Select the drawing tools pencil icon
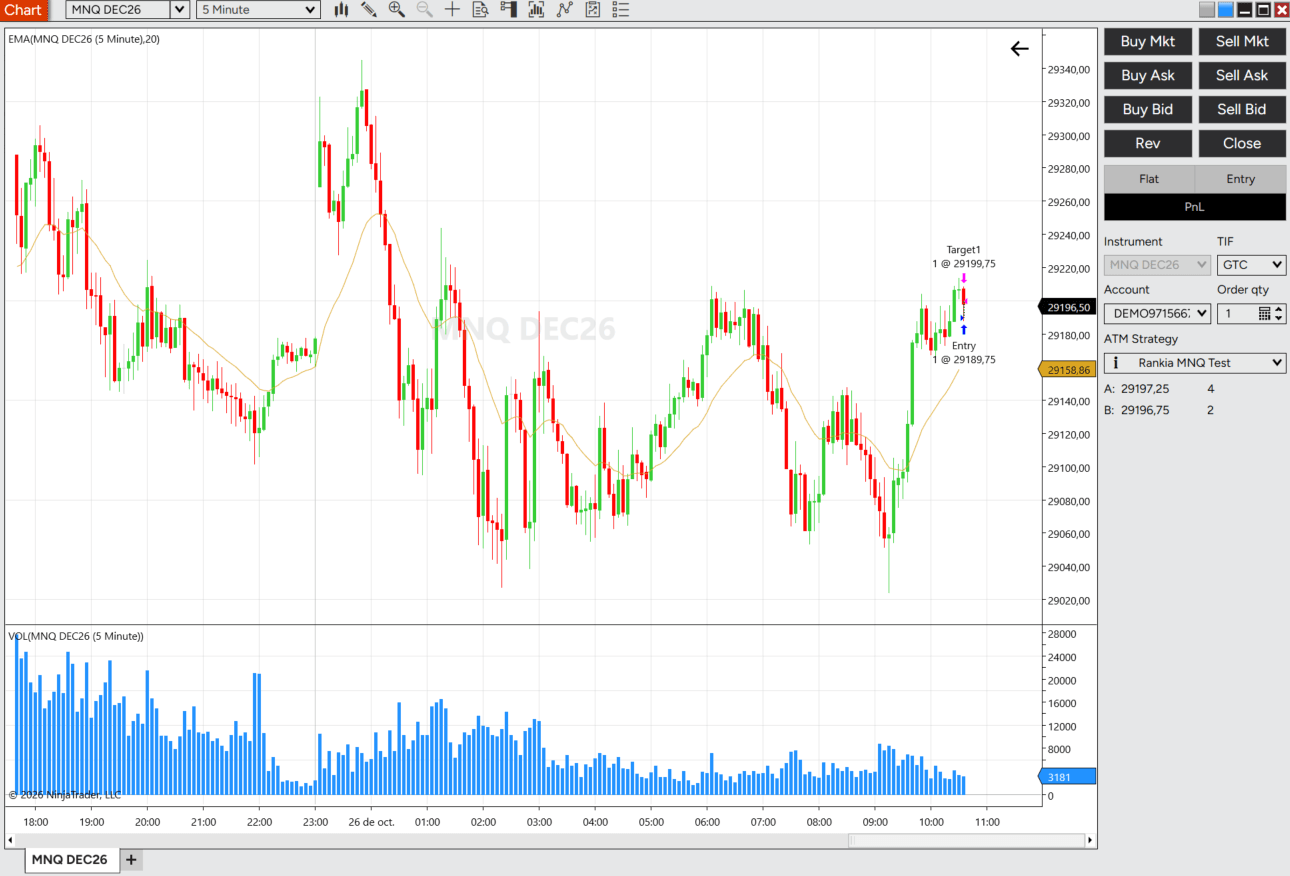The height and width of the screenshot is (876, 1290). (369, 10)
